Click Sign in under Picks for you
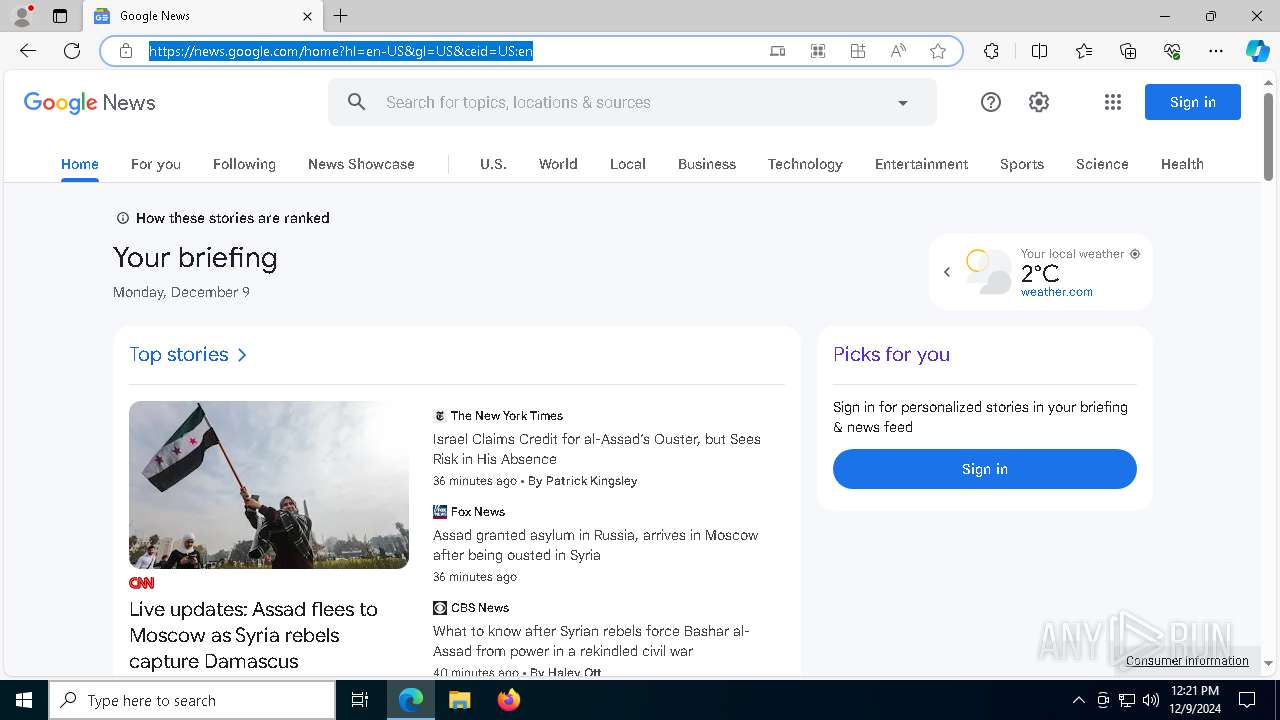The width and height of the screenshot is (1280, 720). 985,469
